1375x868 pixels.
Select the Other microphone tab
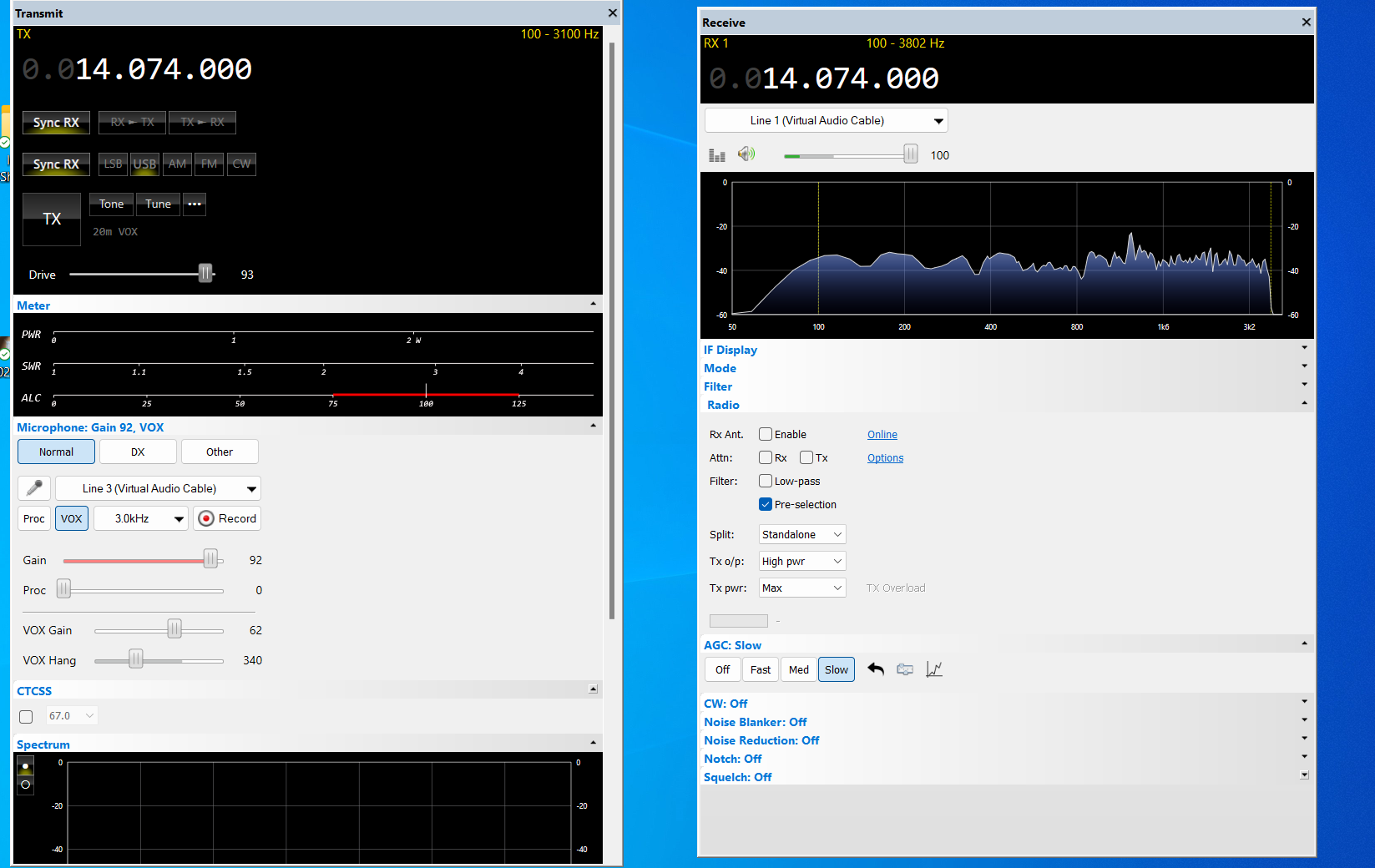pos(220,452)
